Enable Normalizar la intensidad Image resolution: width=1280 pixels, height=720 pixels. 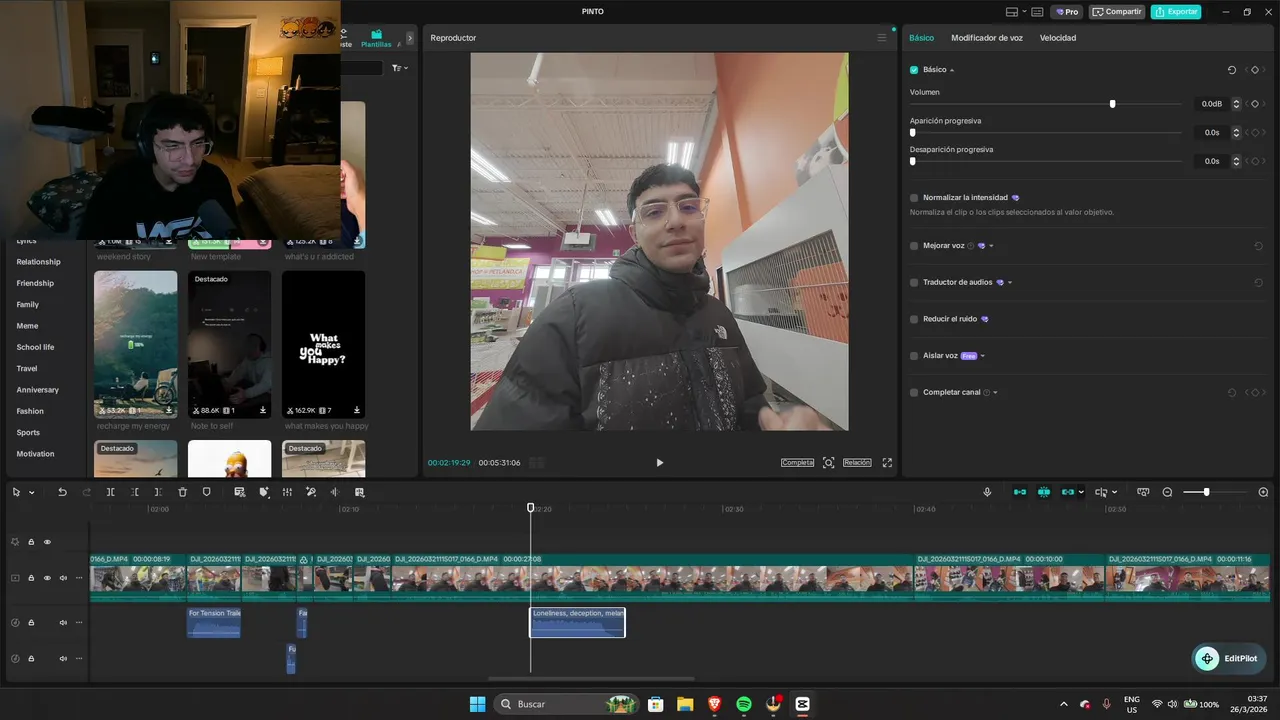[914, 198]
